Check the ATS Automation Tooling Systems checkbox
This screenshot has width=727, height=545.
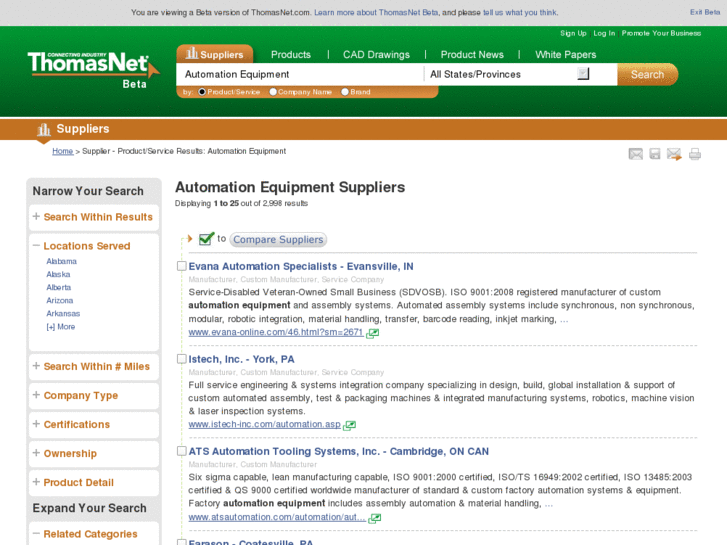182,451
